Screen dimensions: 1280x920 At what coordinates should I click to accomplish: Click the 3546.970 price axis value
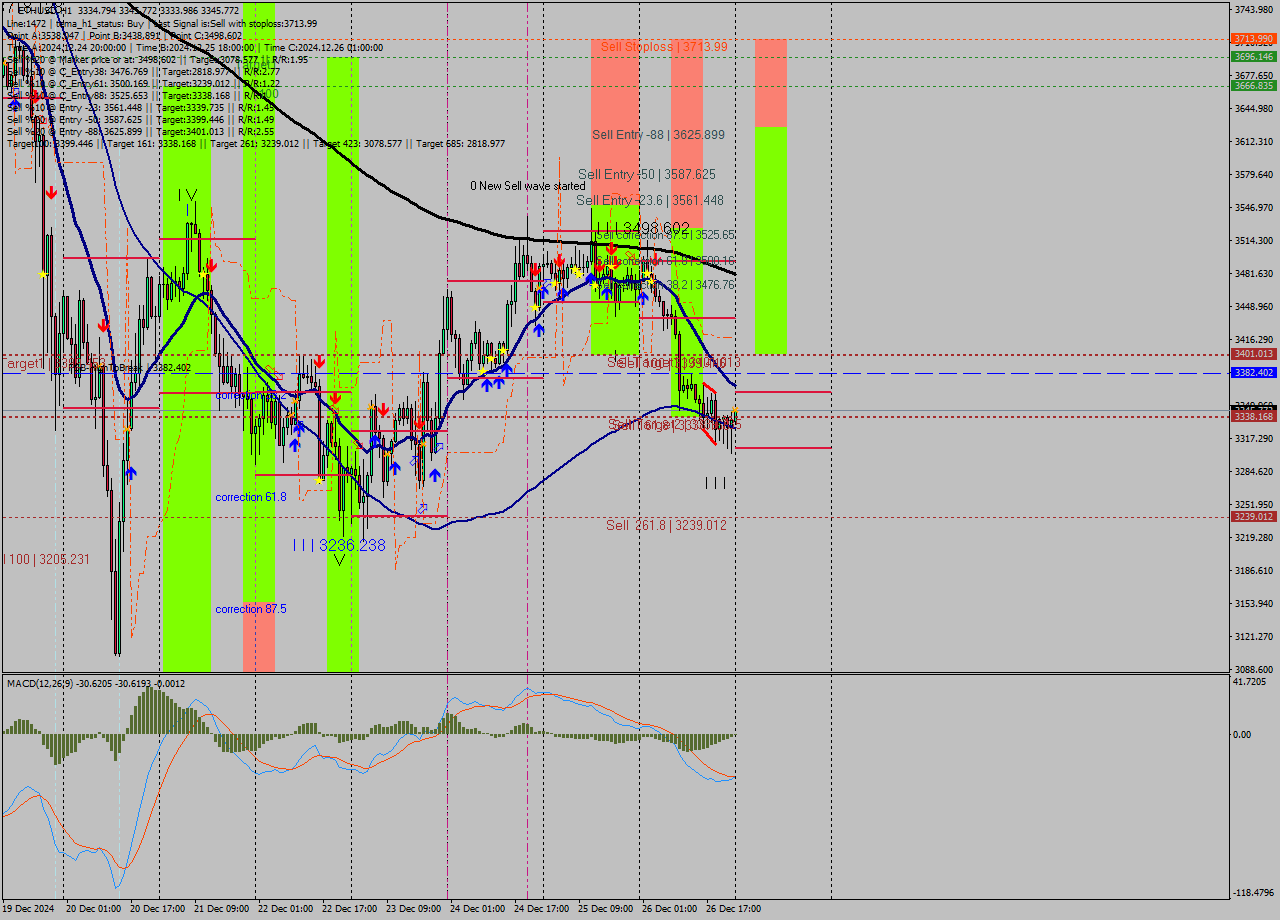pyautogui.click(x=1254, y=208)
